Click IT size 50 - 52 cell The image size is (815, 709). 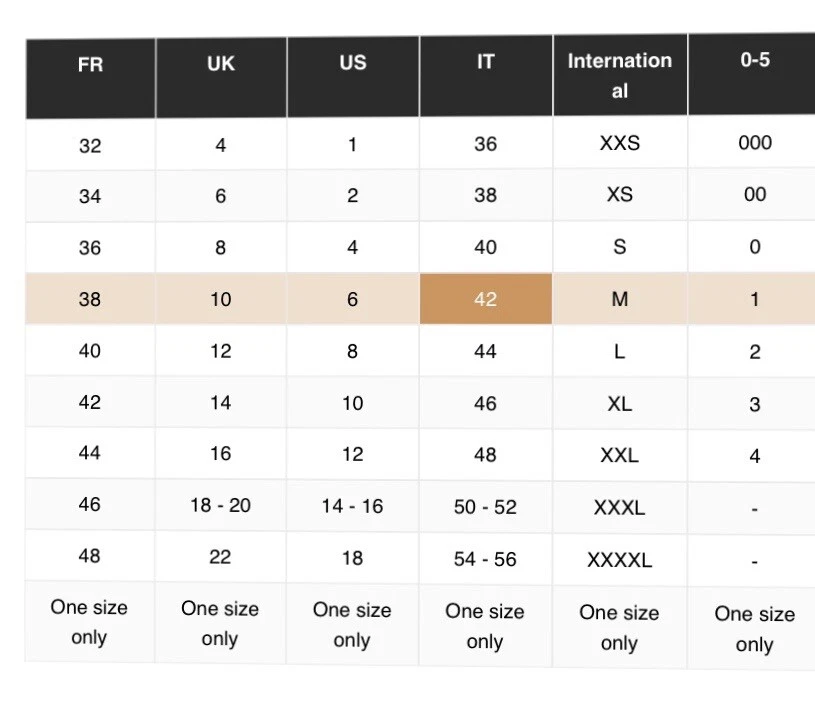(x=485, y=507)
